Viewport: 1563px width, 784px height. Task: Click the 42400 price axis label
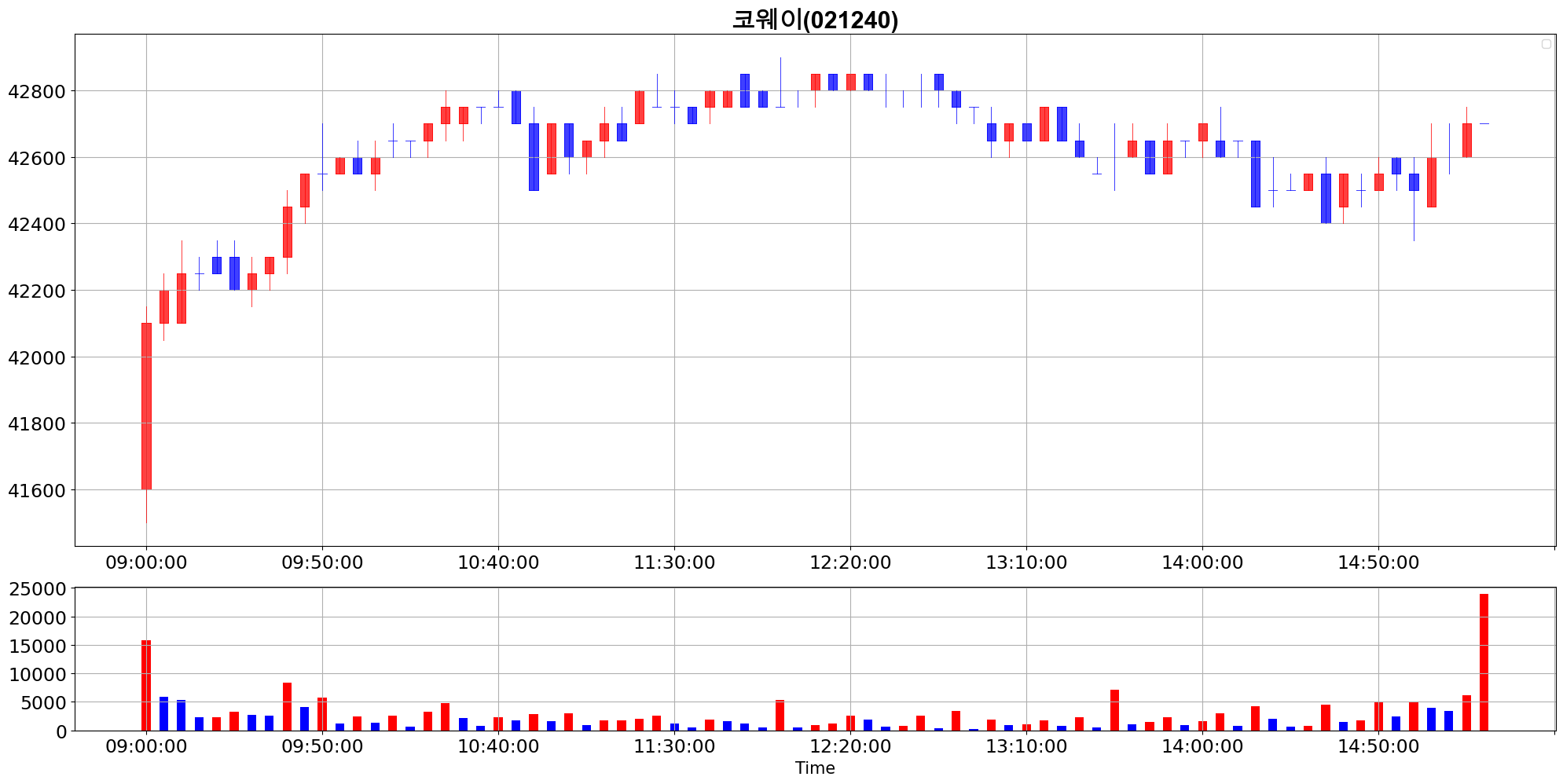pos(37,225)
